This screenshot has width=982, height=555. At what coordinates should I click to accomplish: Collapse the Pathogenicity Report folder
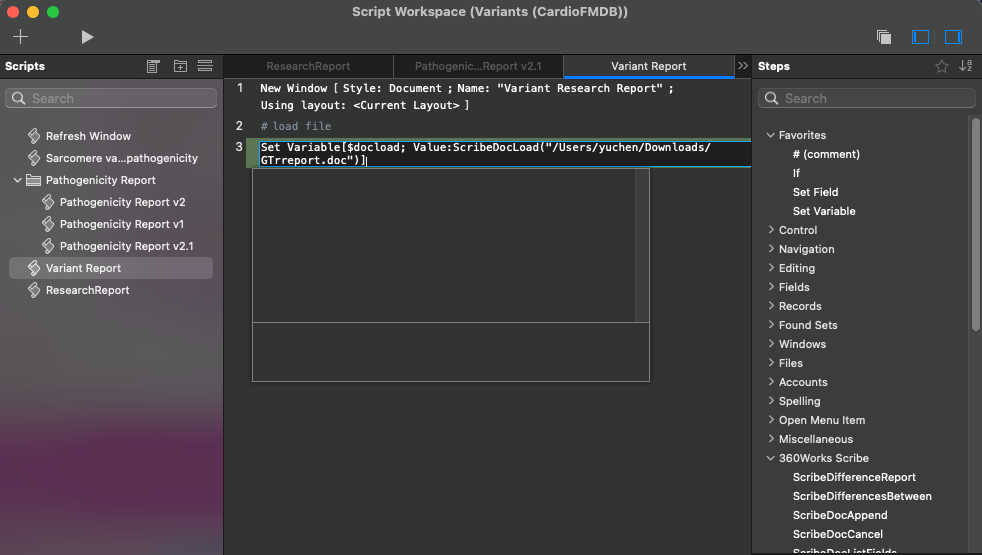tap(19, 180)
